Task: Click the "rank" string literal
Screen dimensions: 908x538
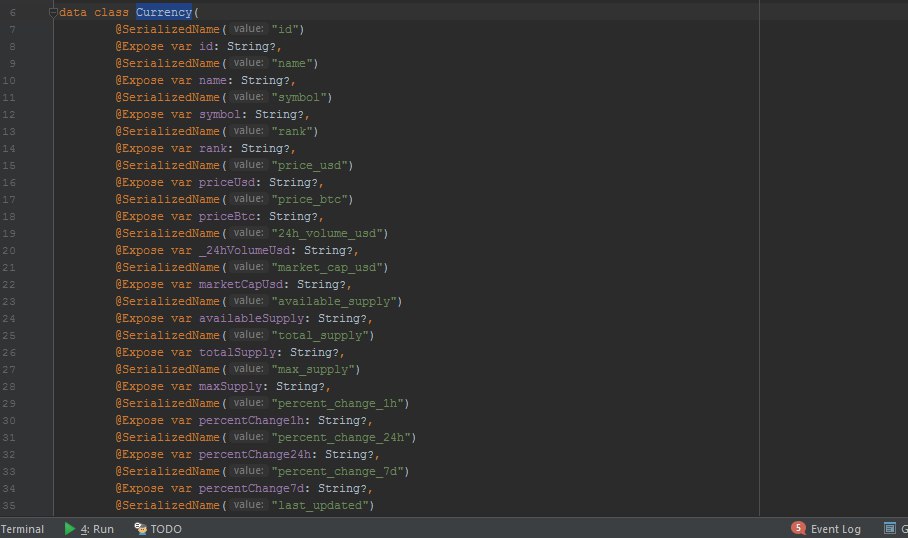Action: coord(291,131)
